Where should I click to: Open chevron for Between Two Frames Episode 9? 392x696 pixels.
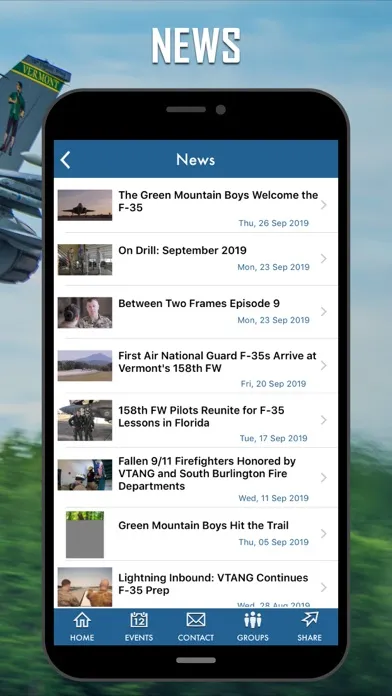tap(324, 312)
